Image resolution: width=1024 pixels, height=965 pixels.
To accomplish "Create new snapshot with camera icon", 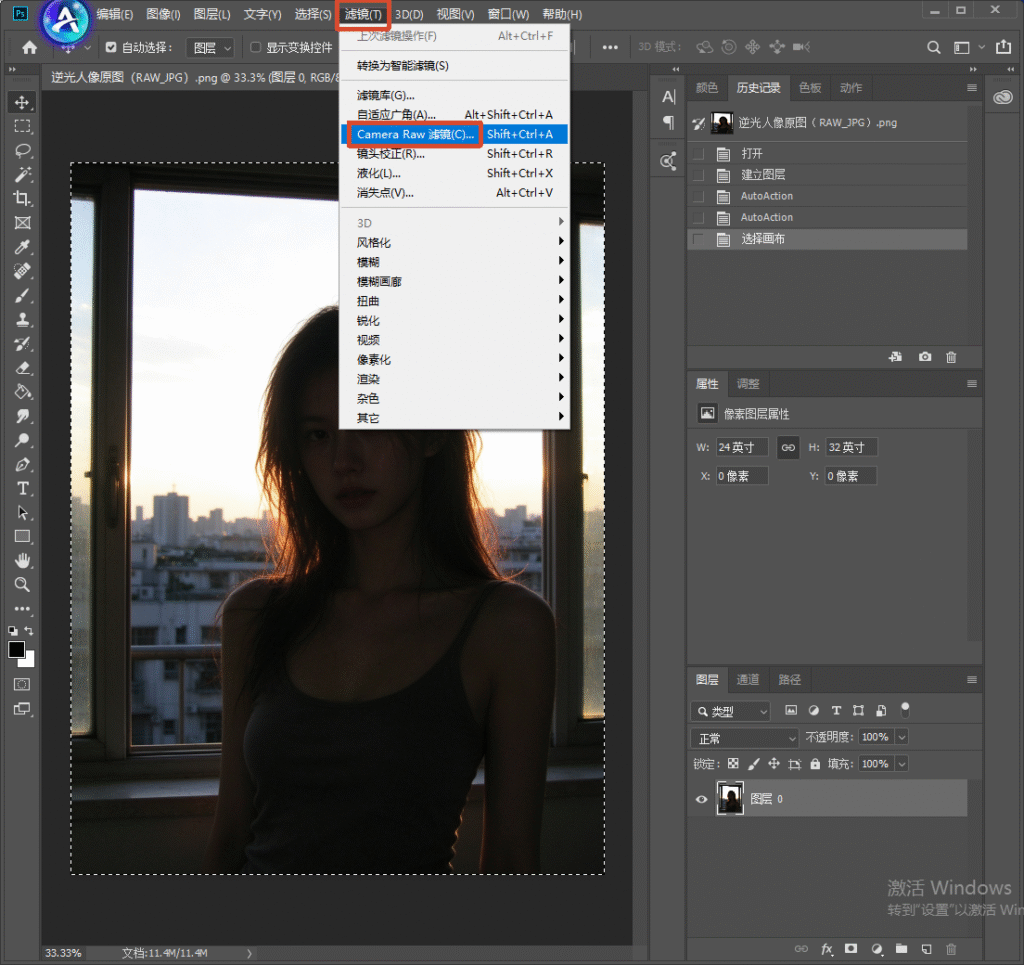I will tap(925, 357).
